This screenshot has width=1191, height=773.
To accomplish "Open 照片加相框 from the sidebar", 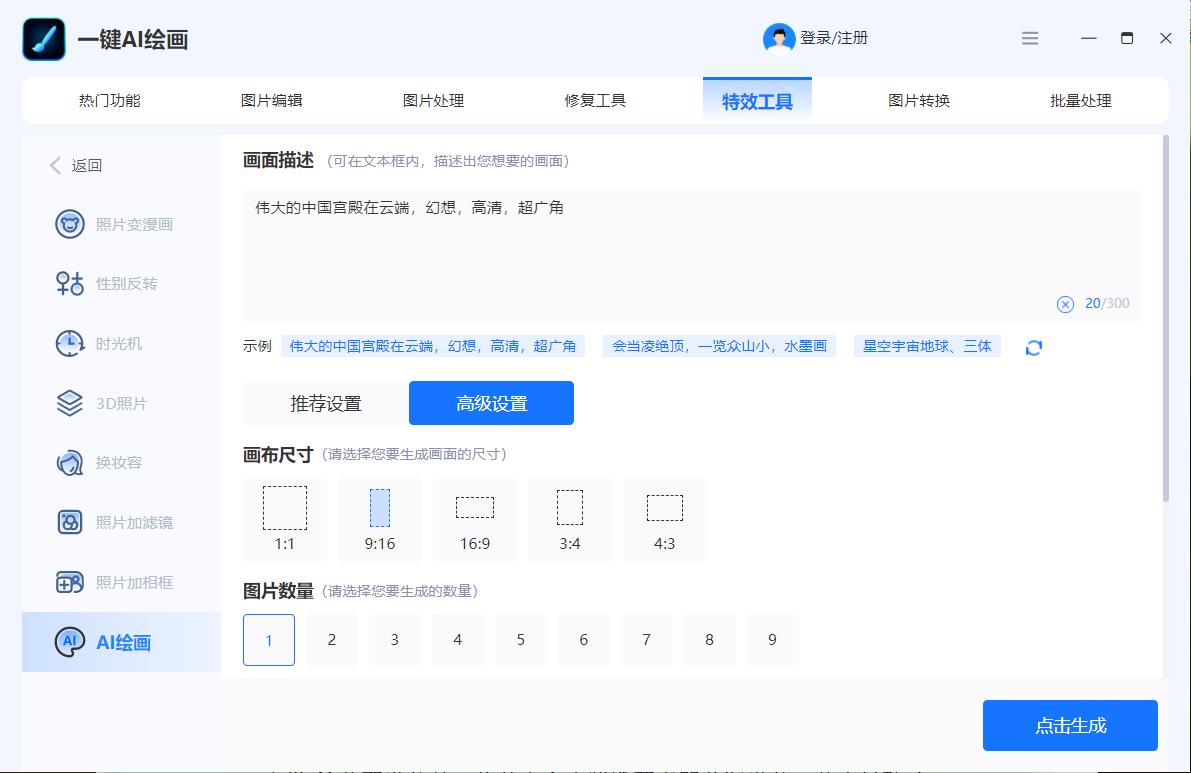I will [122, 582].
